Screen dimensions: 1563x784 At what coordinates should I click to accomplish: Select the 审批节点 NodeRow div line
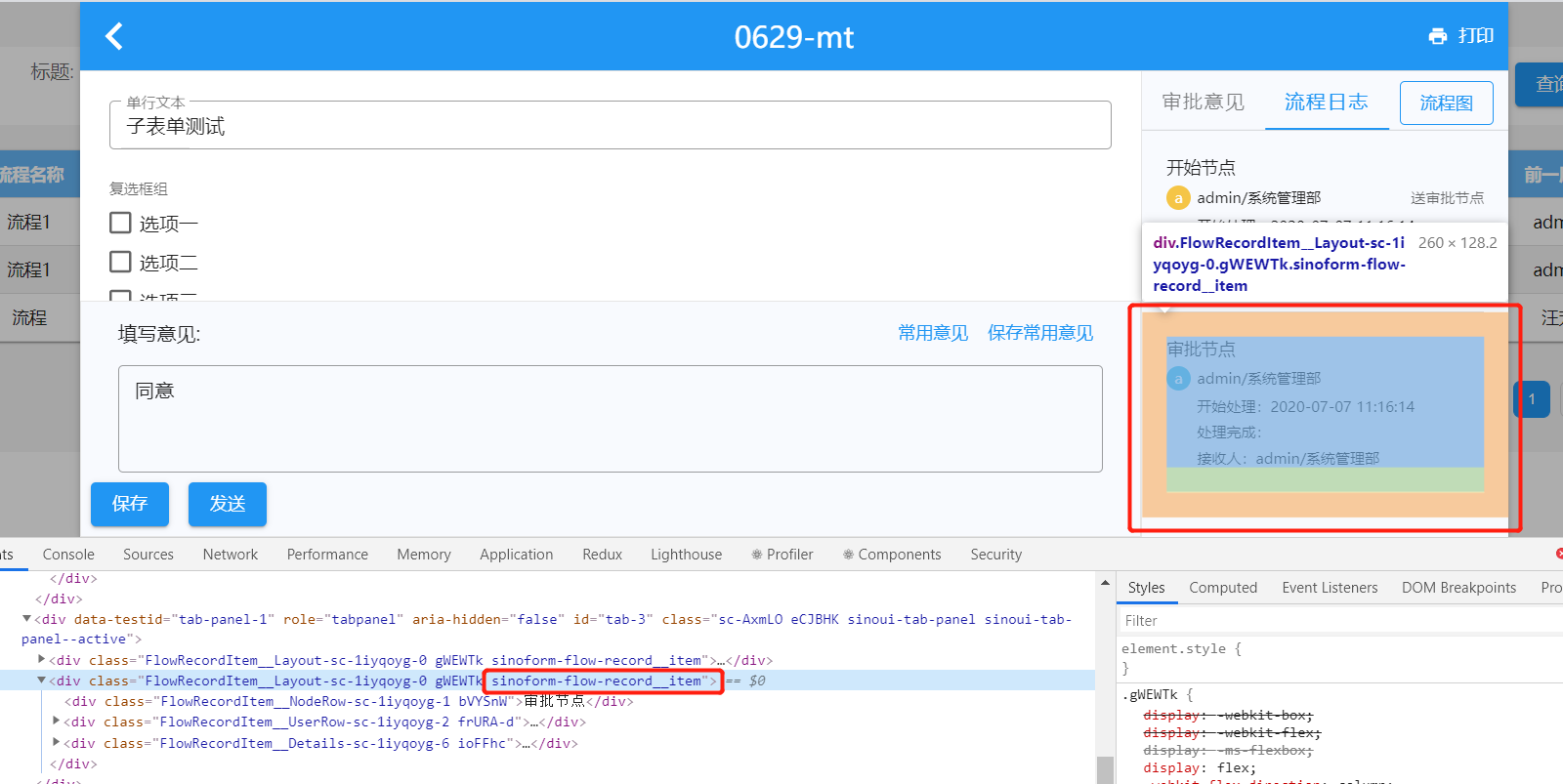(349, 701)
